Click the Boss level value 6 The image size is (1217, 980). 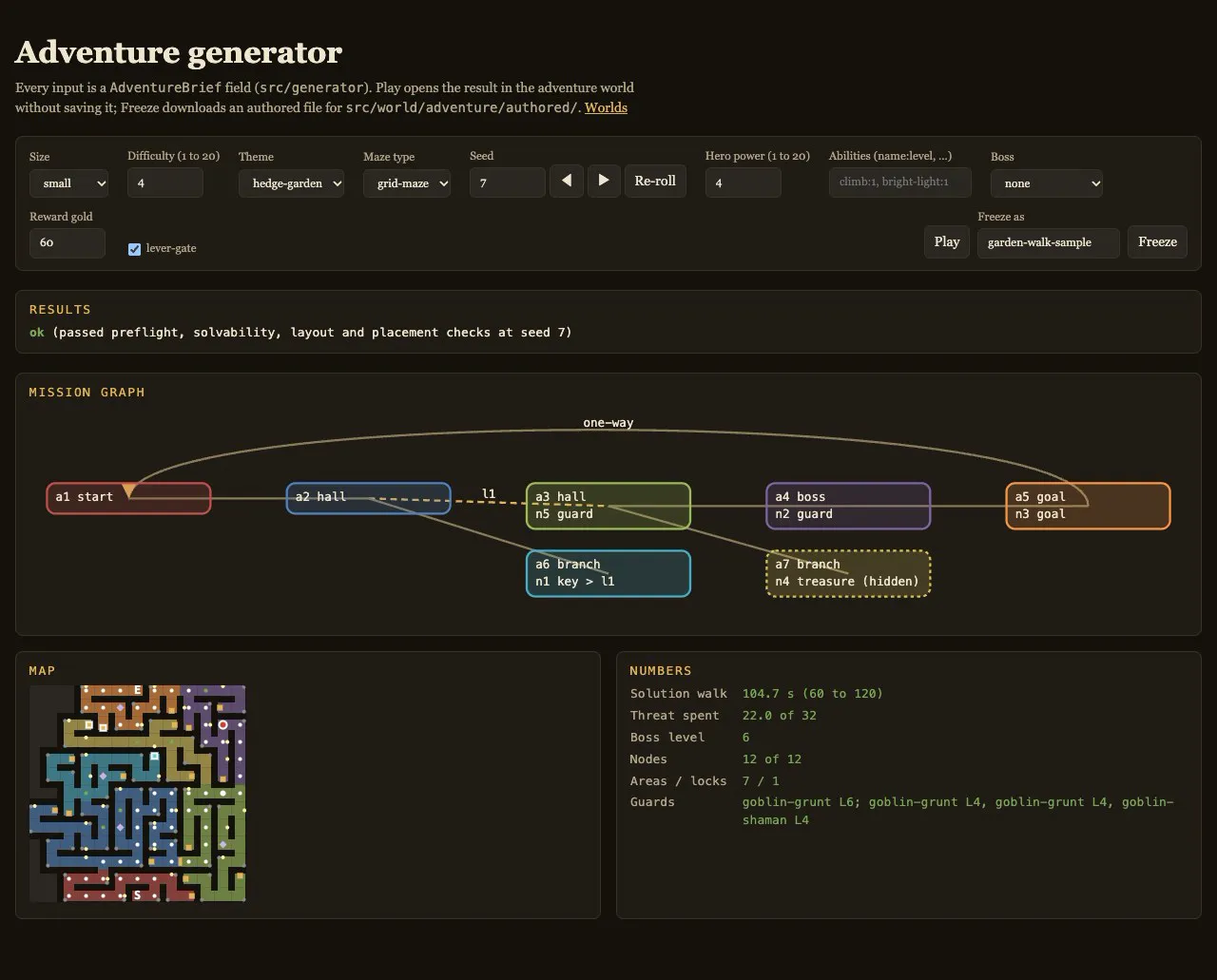(x=746, y=738)
